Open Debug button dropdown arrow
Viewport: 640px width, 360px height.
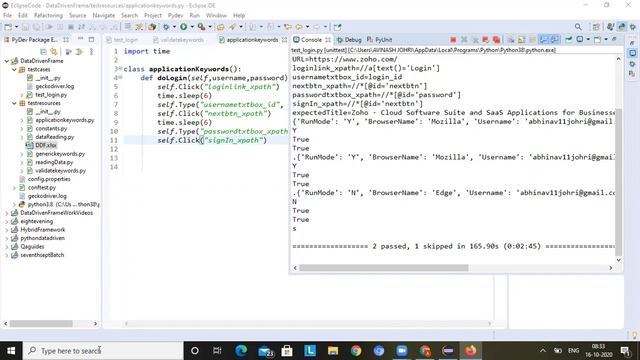coord(174,27)
